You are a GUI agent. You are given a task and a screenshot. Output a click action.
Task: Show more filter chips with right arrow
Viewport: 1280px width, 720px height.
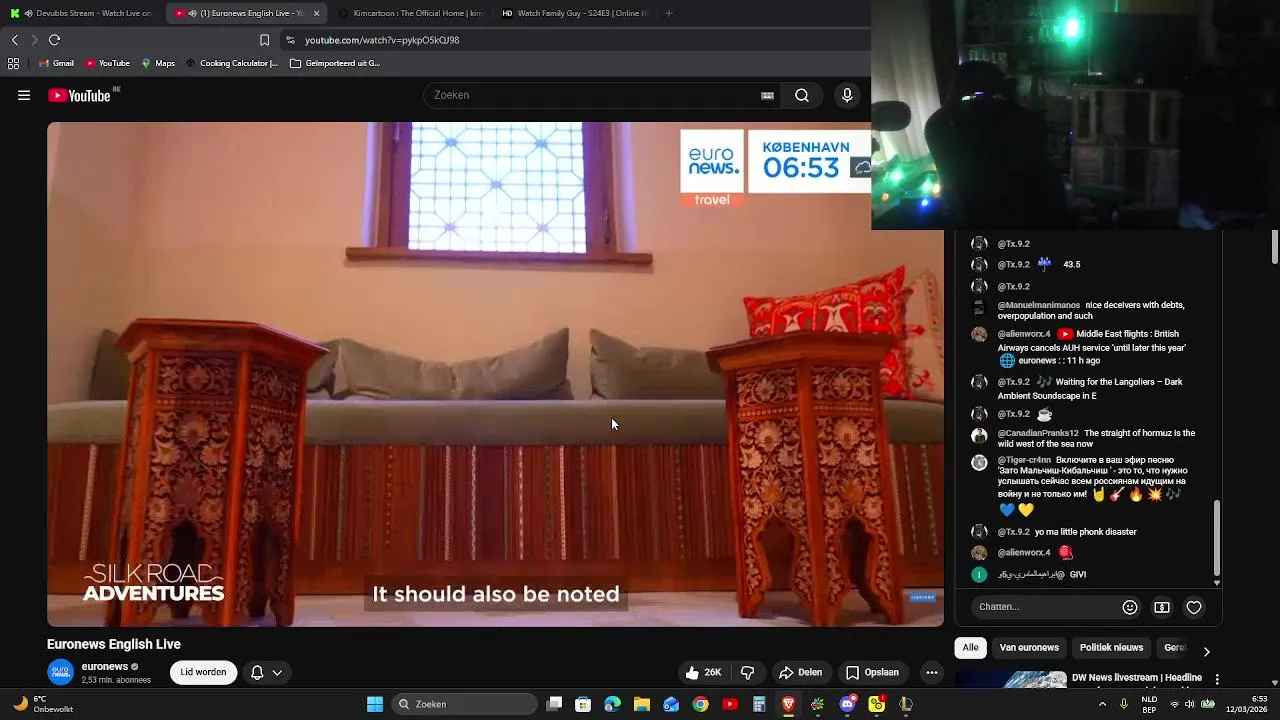[x=1206, y=651]
